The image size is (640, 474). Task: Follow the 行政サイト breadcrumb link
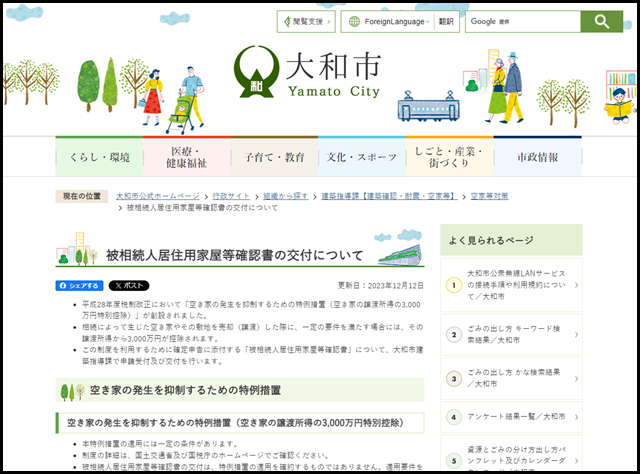coord(231,196)
